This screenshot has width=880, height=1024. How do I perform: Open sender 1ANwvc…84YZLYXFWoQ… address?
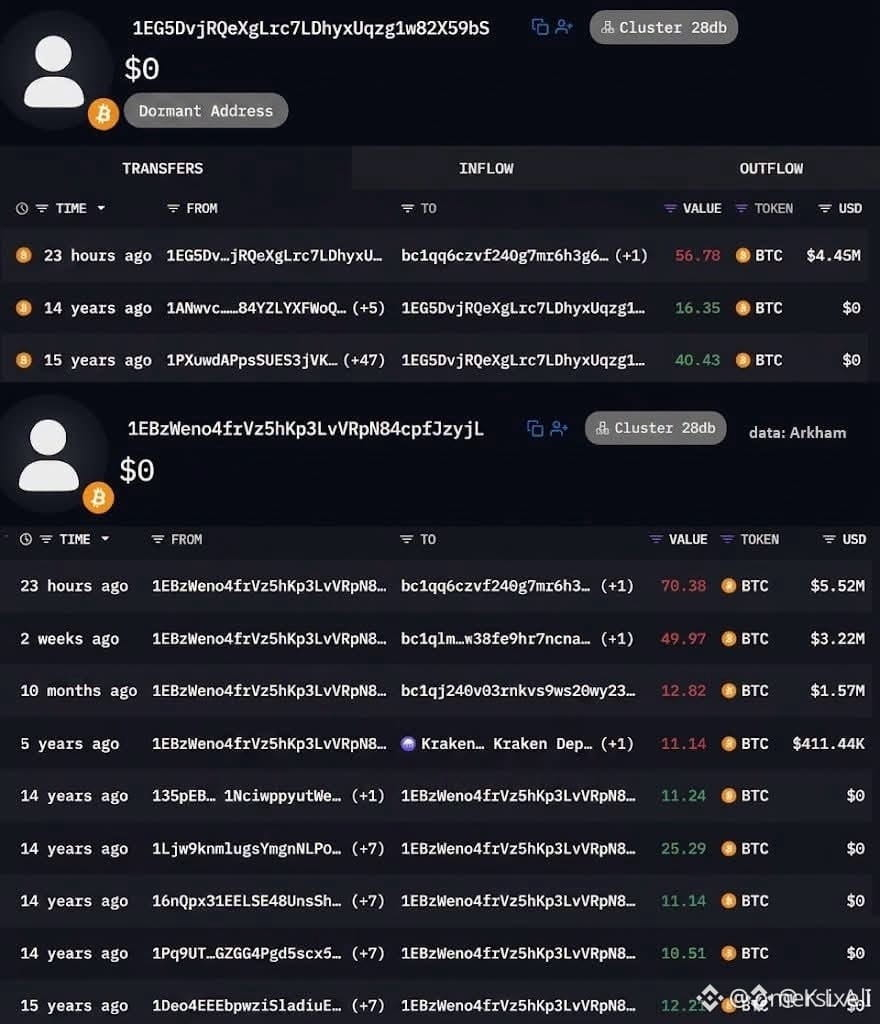(x=257, y=308)
